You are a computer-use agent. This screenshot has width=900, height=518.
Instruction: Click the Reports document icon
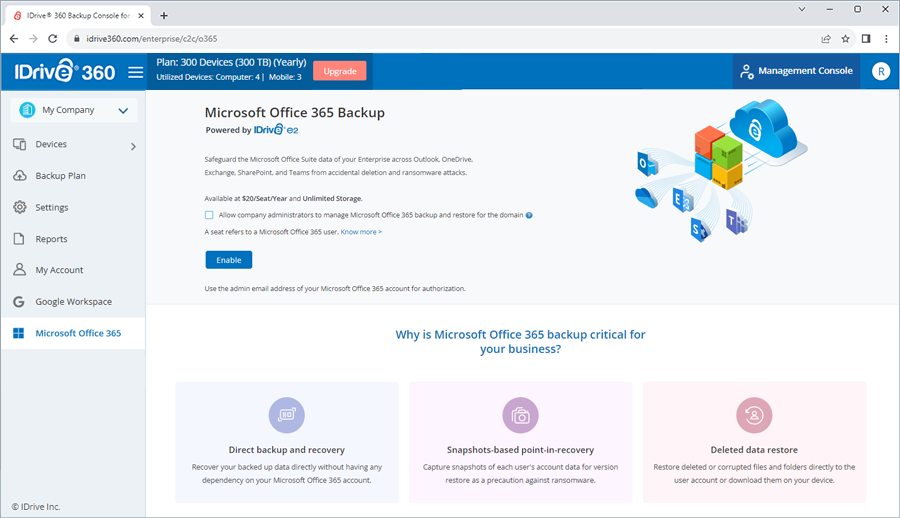[x=19, y=239]
